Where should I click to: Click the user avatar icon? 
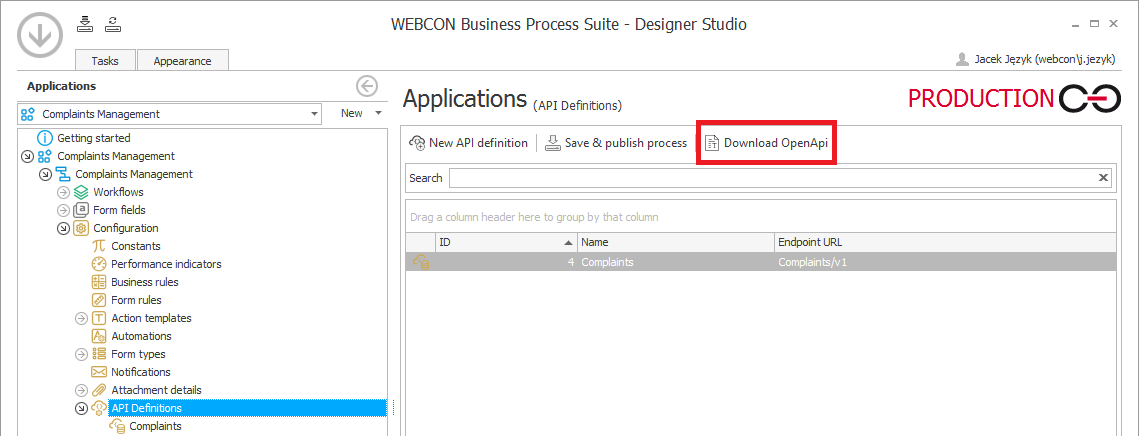(x=962, y=59)
